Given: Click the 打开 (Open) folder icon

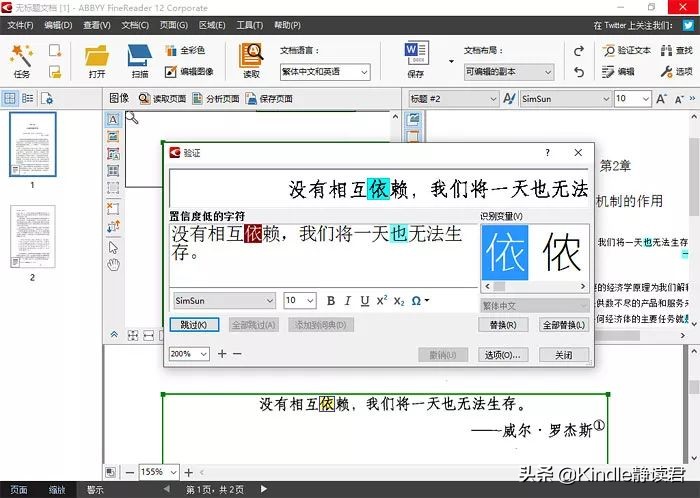Looking at the screenshot, I should coord(96,61).
